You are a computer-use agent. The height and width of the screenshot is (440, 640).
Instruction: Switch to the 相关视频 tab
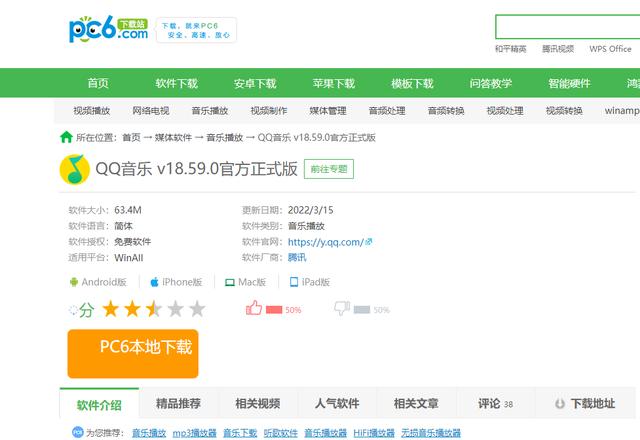pos(258,404)
